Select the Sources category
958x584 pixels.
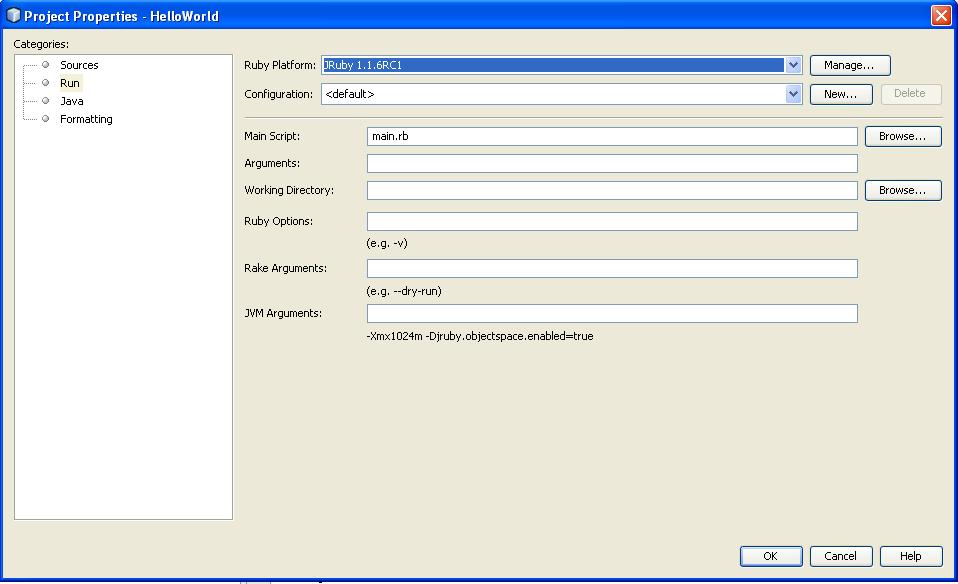79,65
